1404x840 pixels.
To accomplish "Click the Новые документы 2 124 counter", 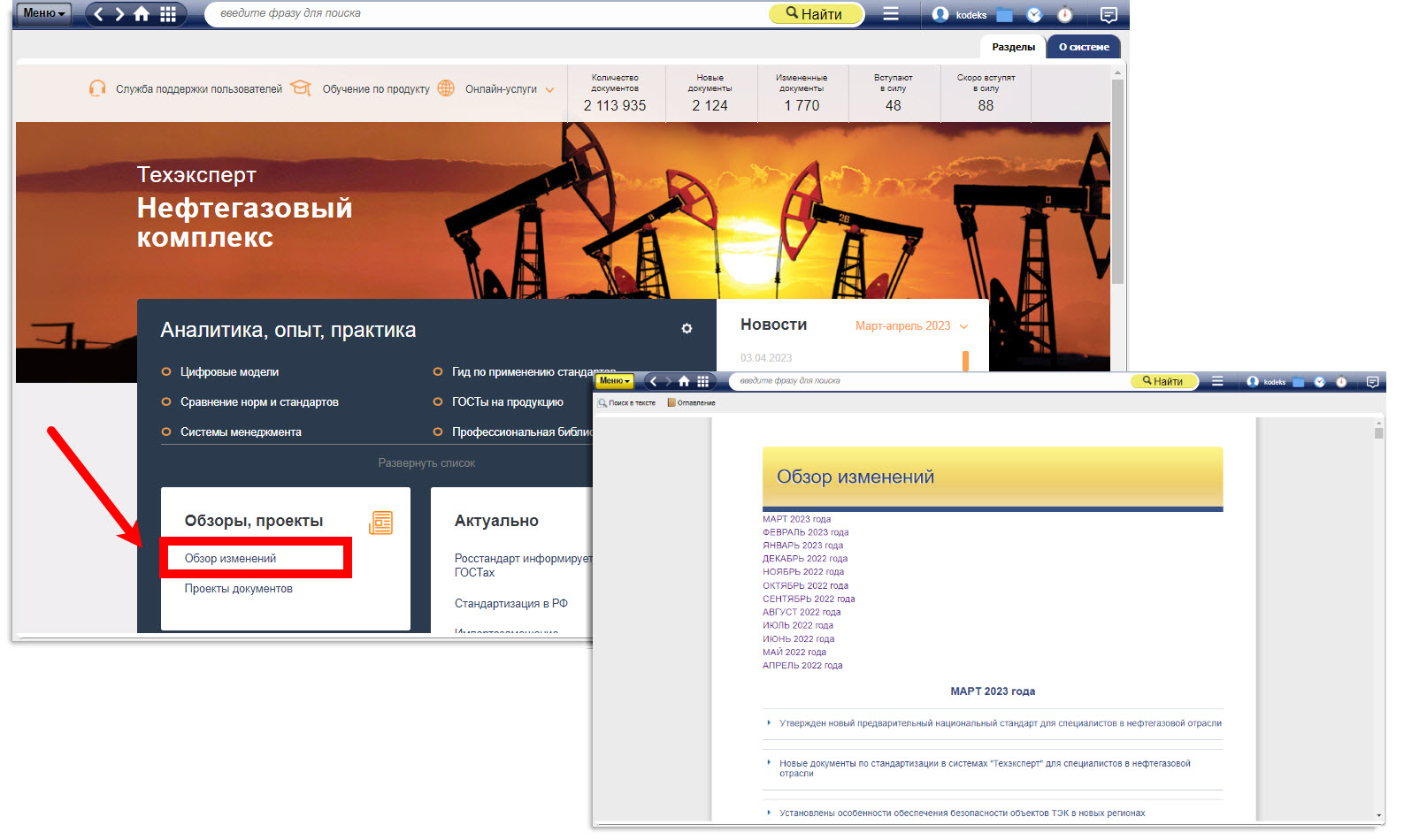I will [x=710, y=94].
